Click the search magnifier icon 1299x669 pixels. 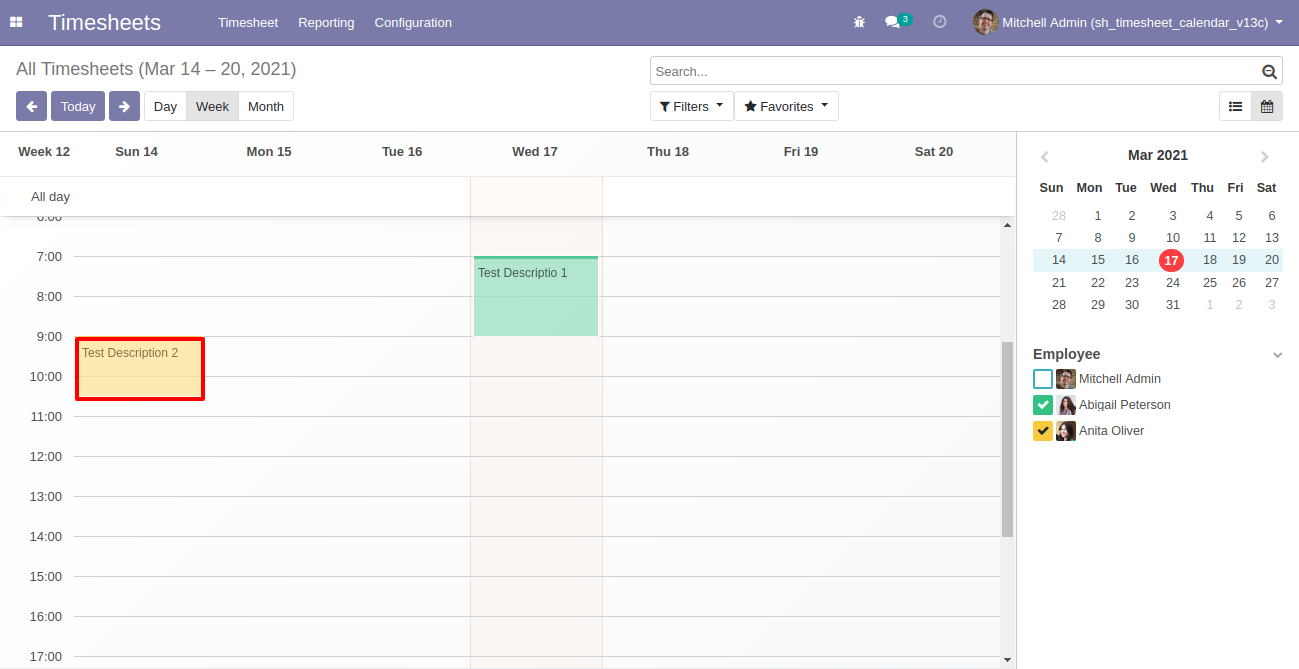click(x=1269, y=72)
